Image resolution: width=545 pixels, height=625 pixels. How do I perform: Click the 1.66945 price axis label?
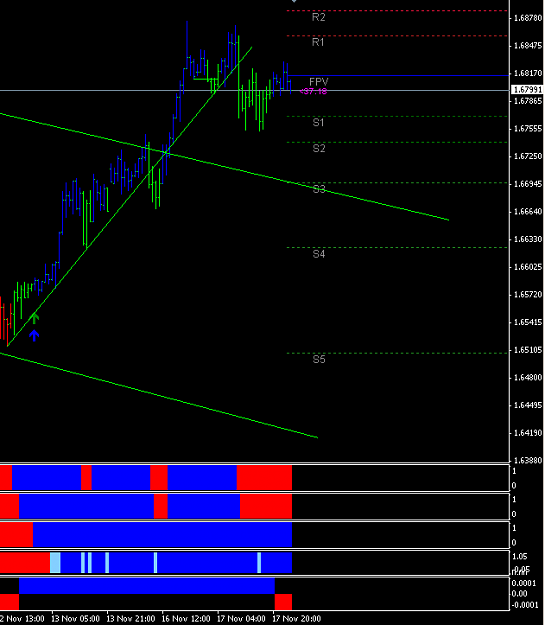(x=528, y=184)
